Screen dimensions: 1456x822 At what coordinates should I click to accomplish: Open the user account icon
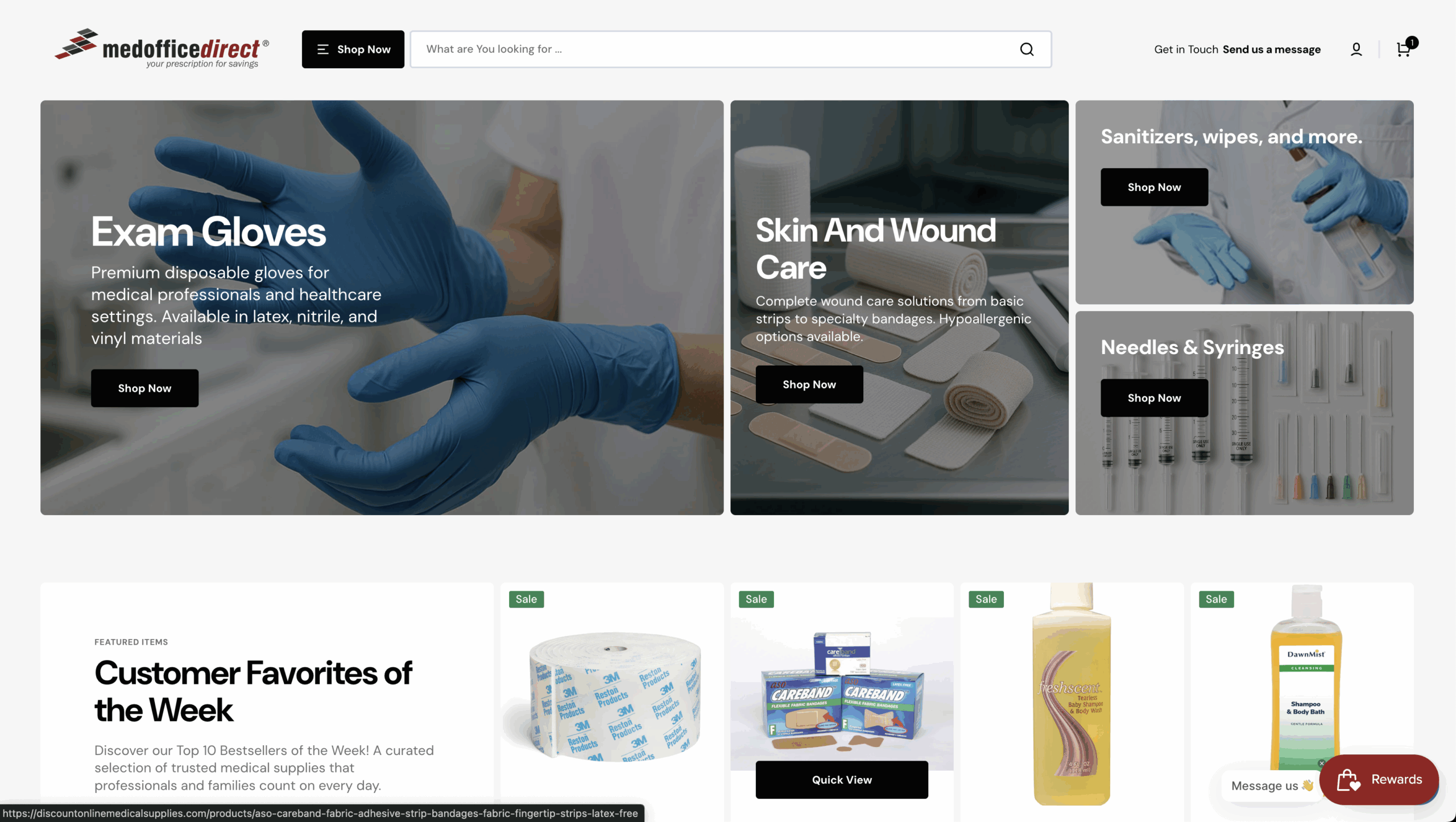[x=1356, y=49]
